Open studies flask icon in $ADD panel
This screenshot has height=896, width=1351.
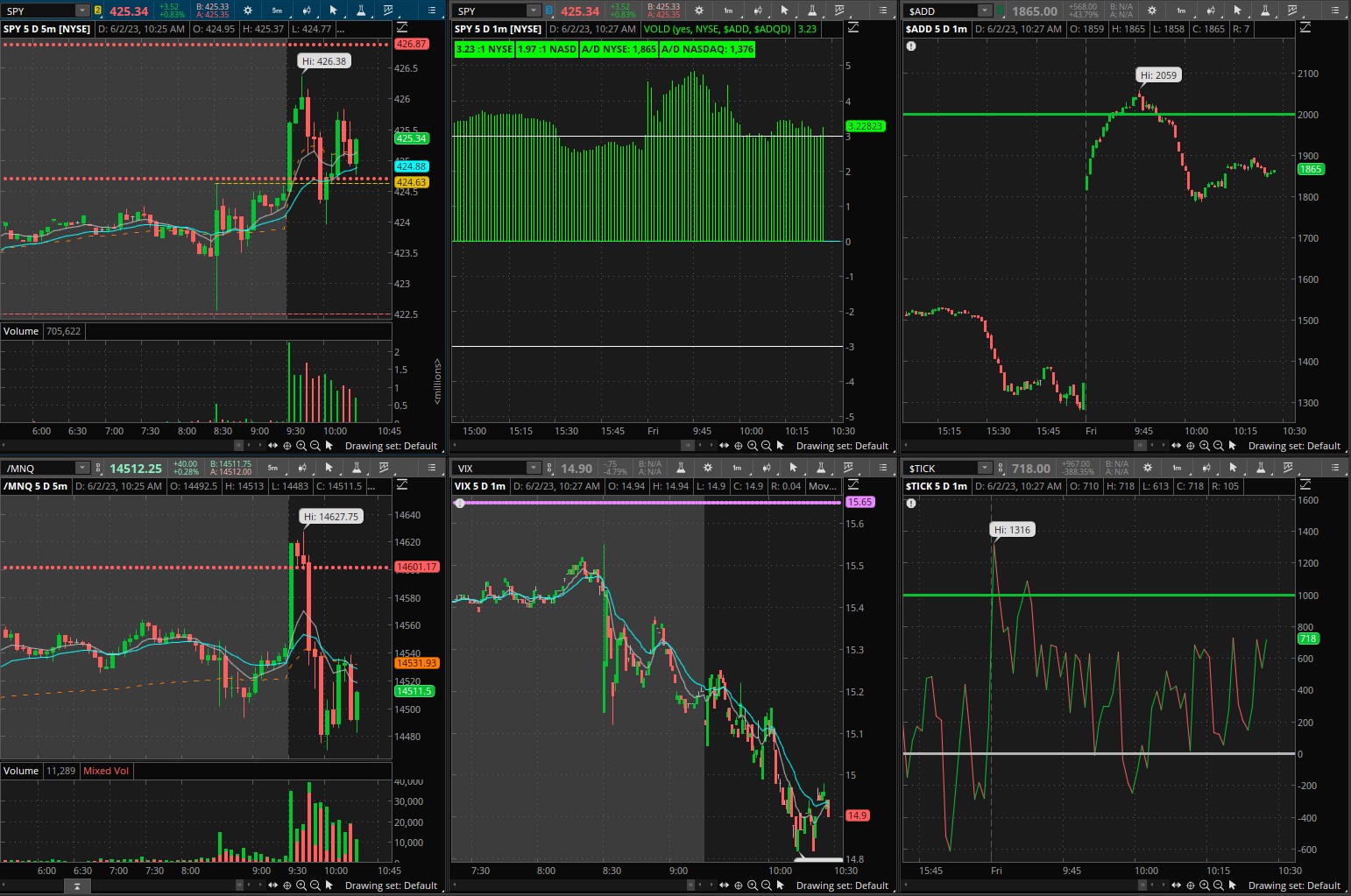click(x=1265, y=11)
